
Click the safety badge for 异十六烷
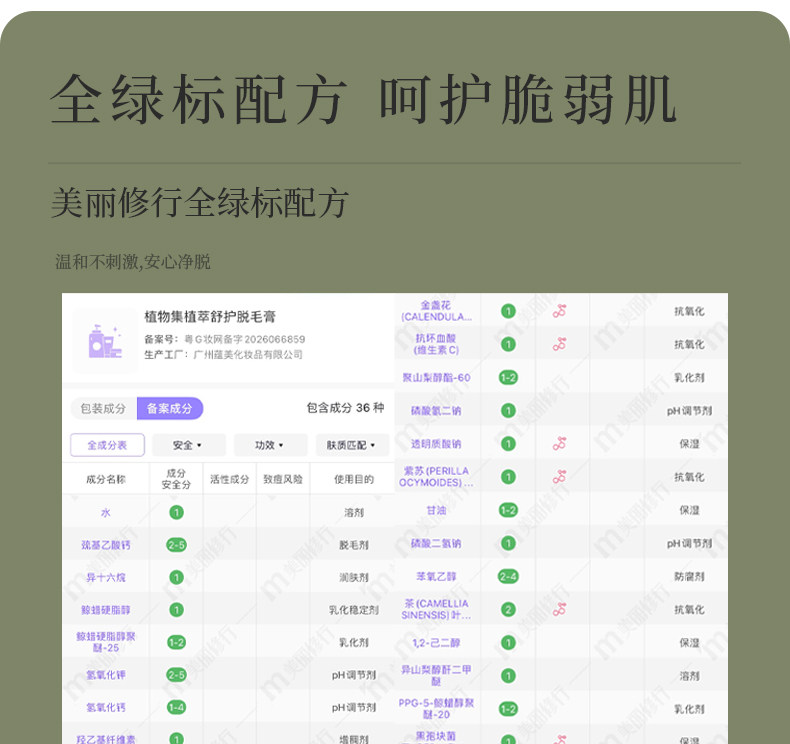(x=176, y=577)
